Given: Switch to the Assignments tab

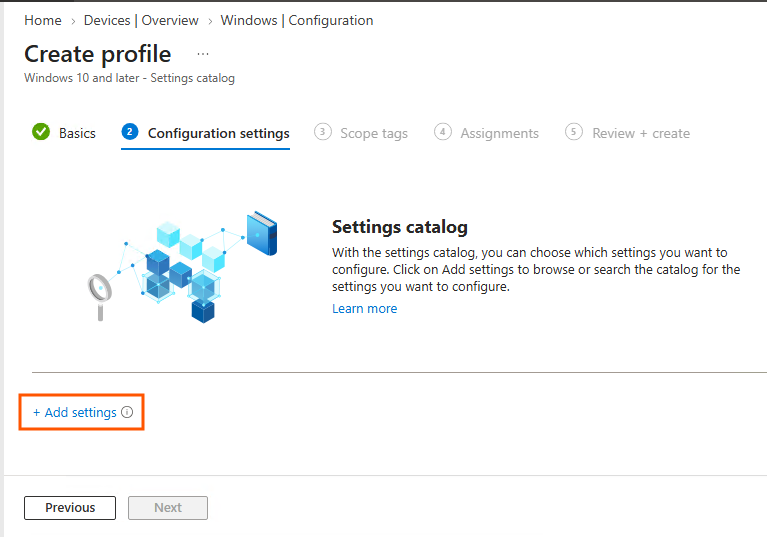Looking at the screenshot, I should (x=486, y=133).
